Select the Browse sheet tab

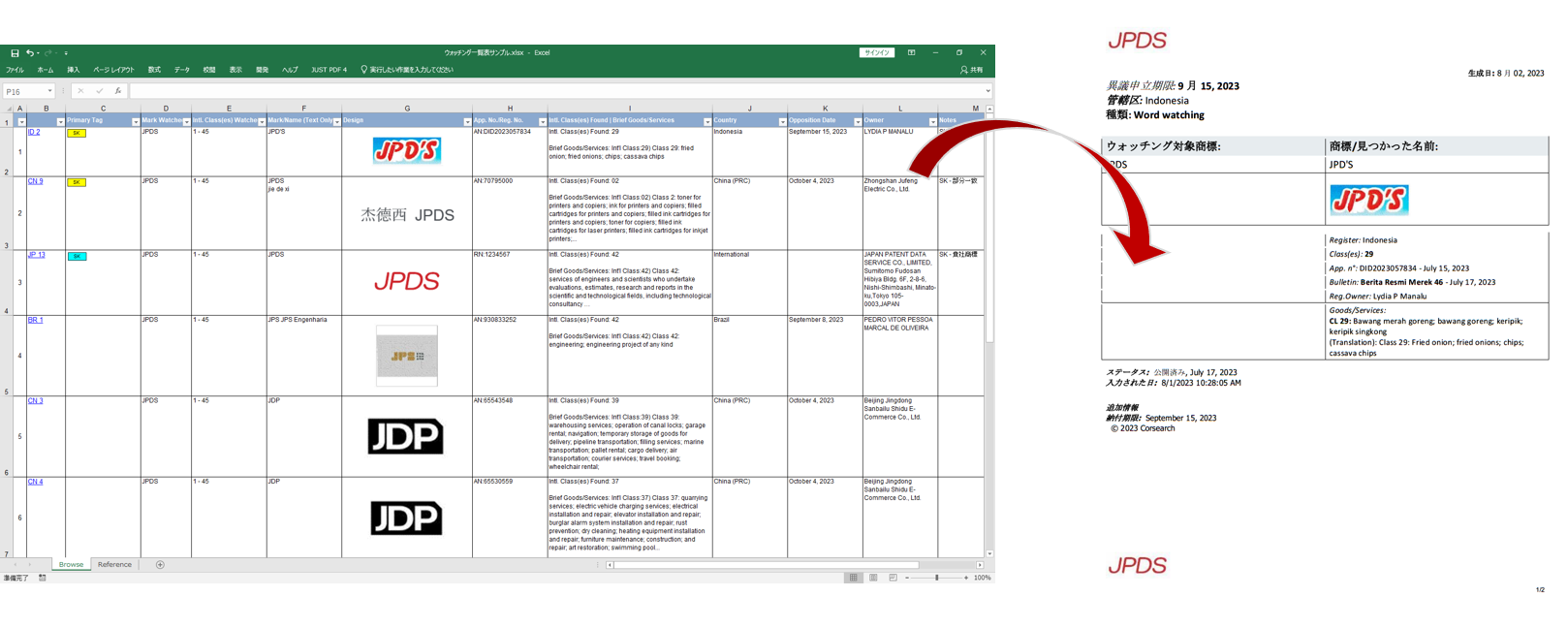(x=71, y=565)
